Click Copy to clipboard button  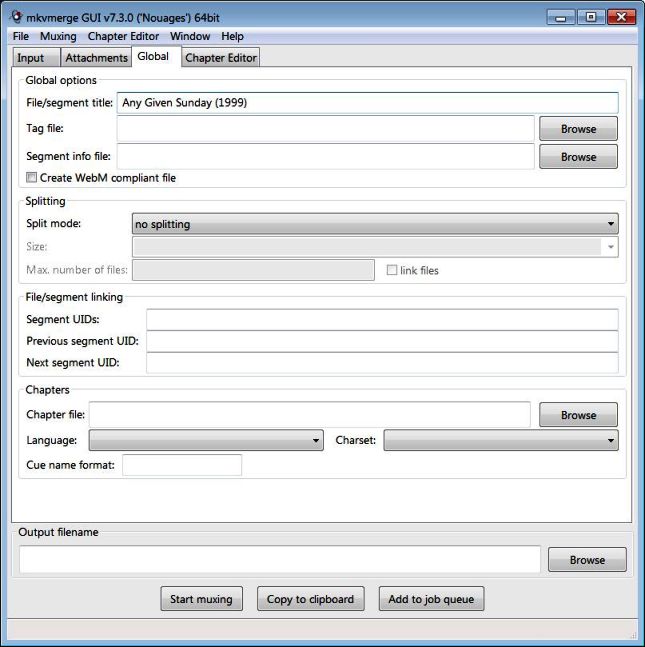(310, 599)
